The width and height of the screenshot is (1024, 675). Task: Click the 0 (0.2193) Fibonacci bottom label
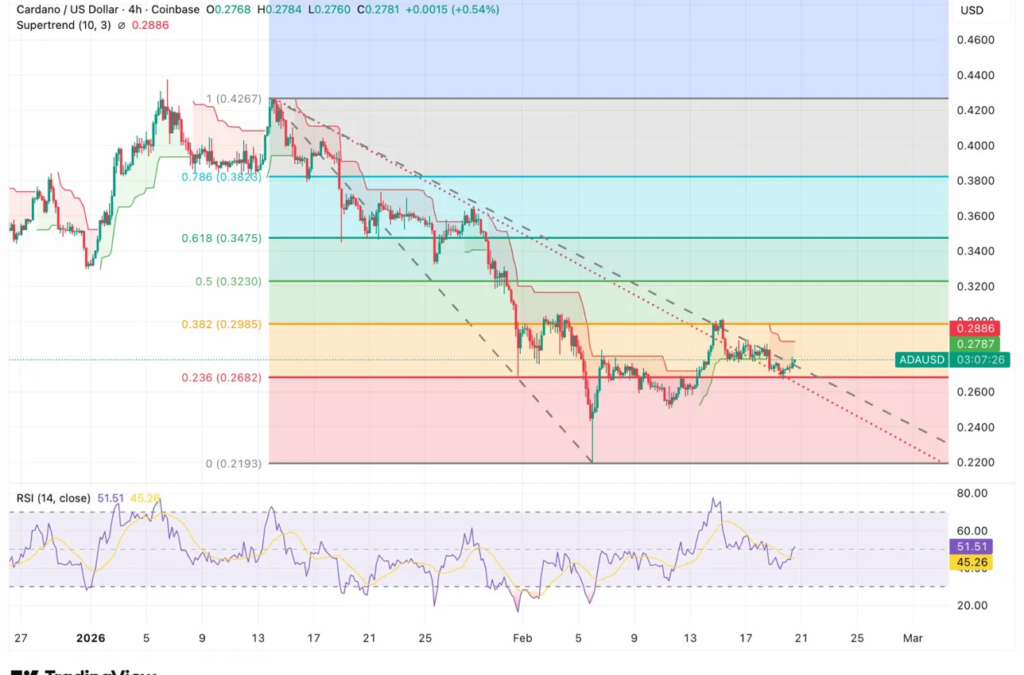click(x=233, y=464)
